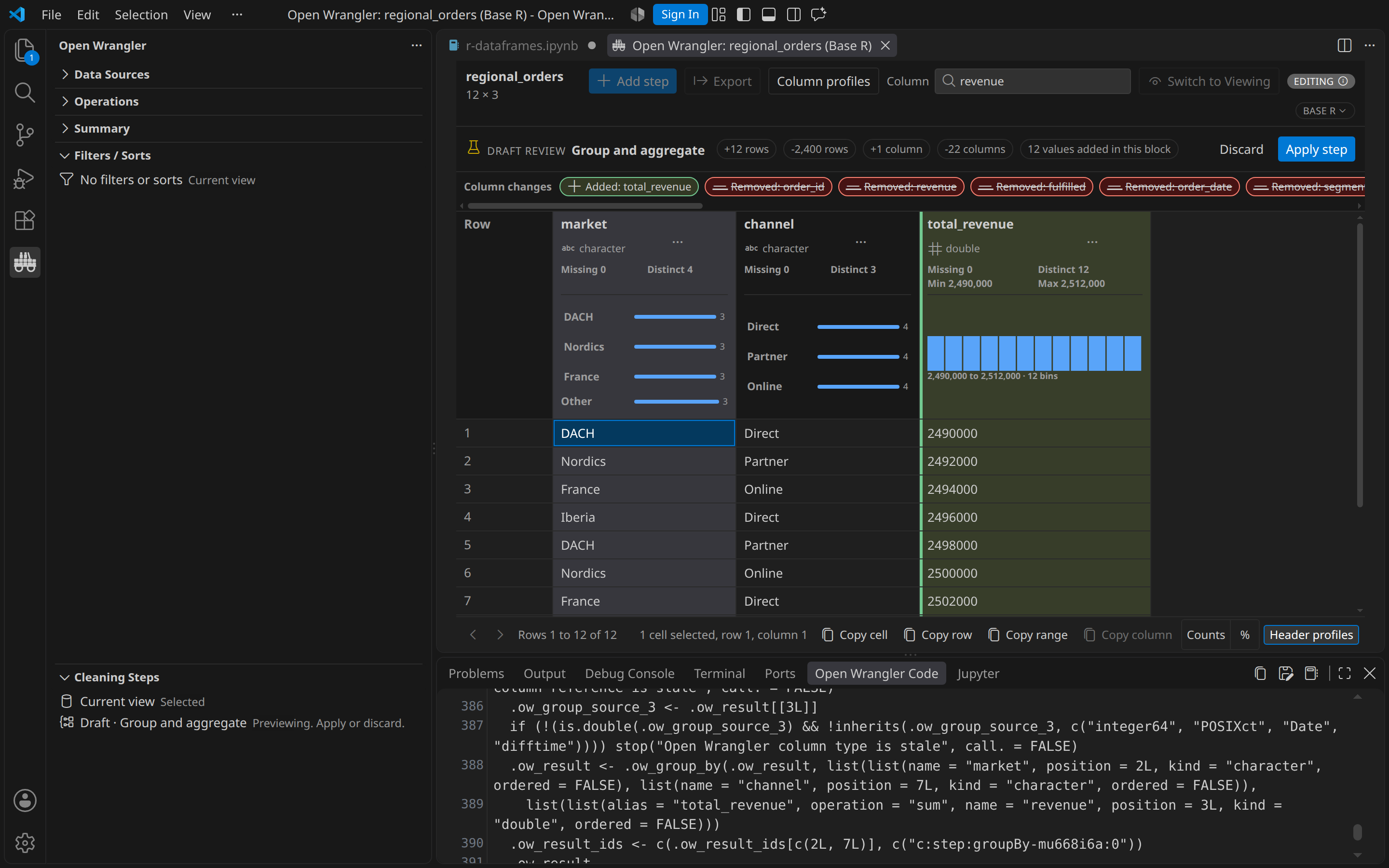Select the Open Wrangler activity bar icon

[x=25, y=262]
